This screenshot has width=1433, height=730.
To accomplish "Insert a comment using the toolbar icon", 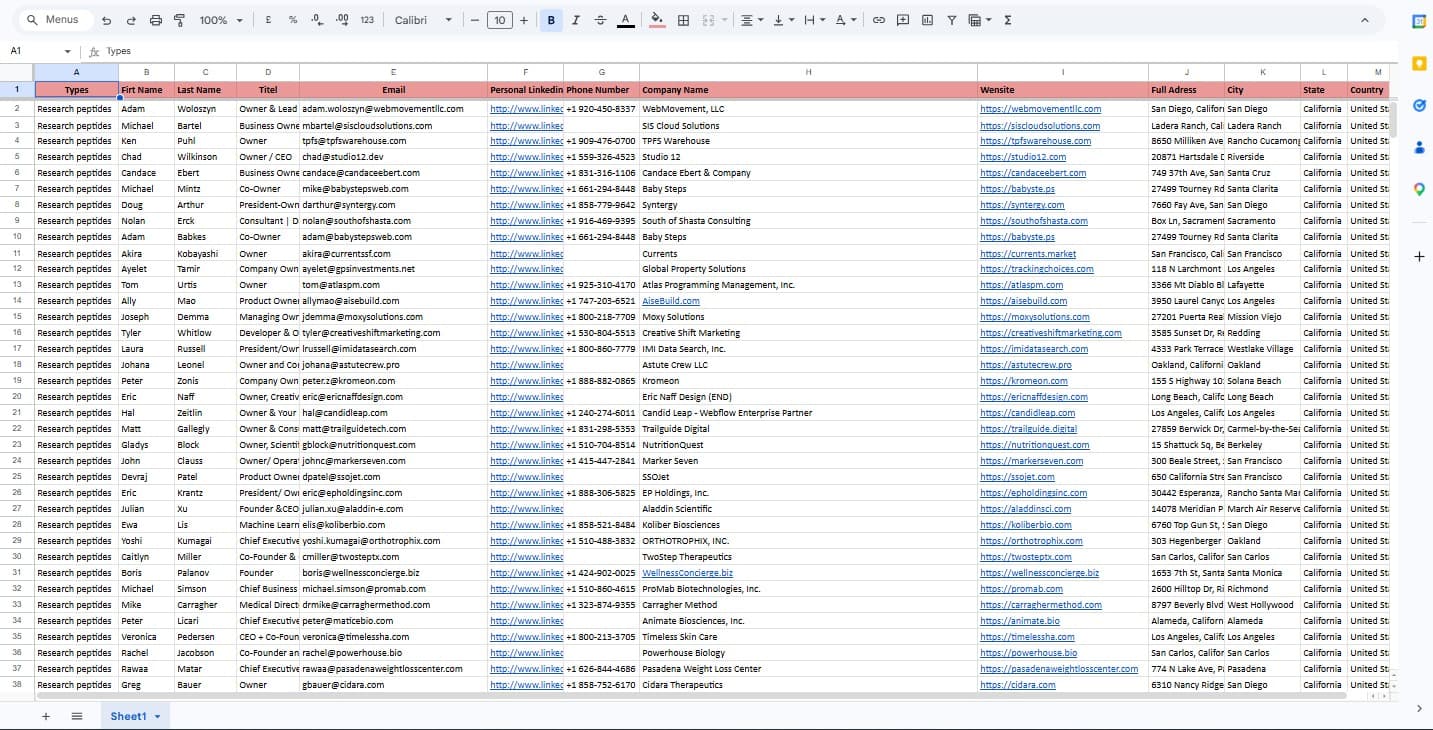I will 903,19.
